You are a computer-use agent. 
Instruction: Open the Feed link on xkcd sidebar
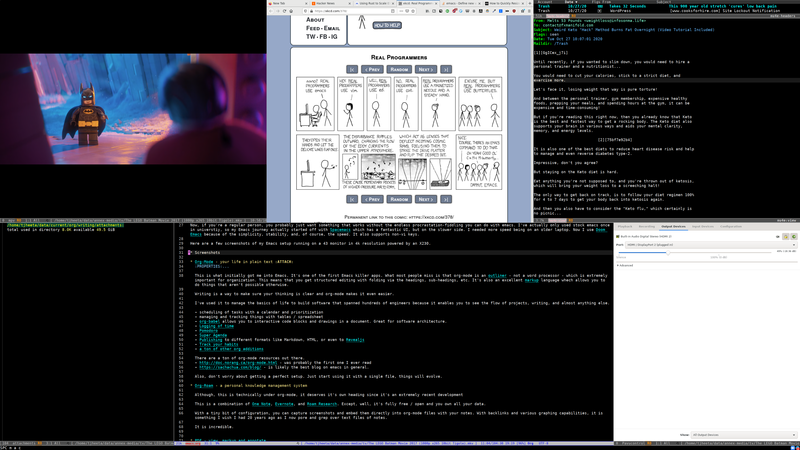coord(314,28)
